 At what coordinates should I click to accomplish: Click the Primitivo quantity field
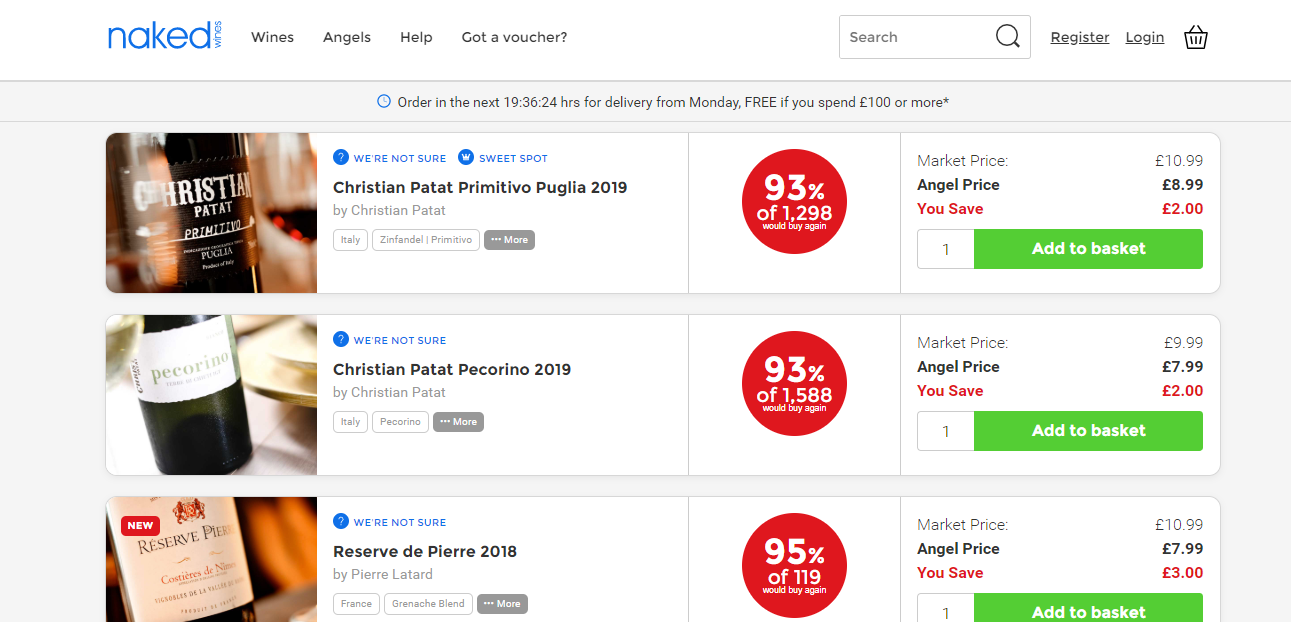click(945, 249)
